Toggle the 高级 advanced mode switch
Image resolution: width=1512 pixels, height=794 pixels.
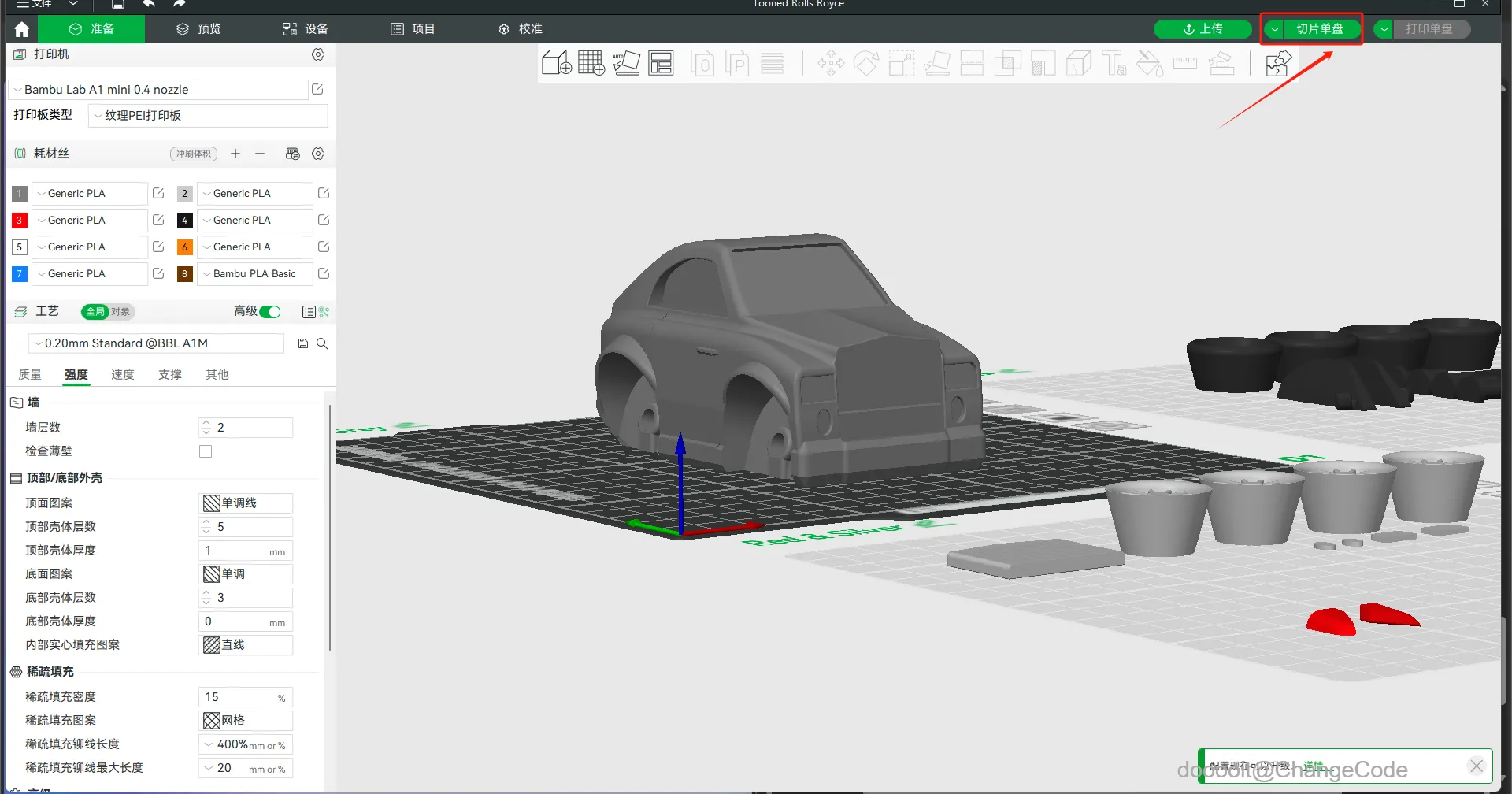point(270,312)
